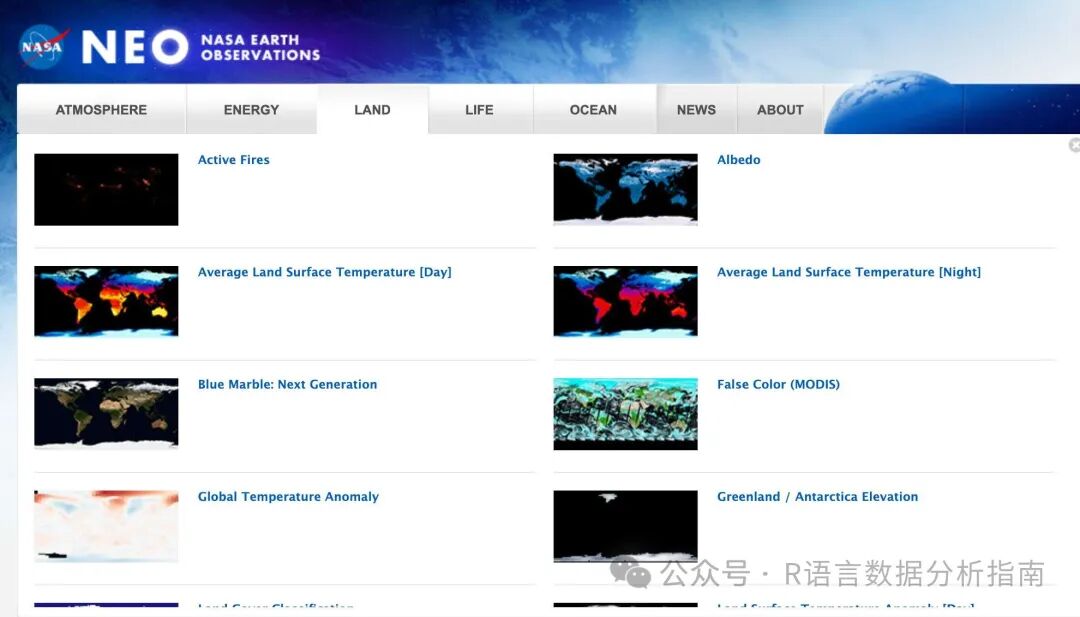
Task: Open Average Land Surface Temperature [Night]
Action: coord(849,272)
